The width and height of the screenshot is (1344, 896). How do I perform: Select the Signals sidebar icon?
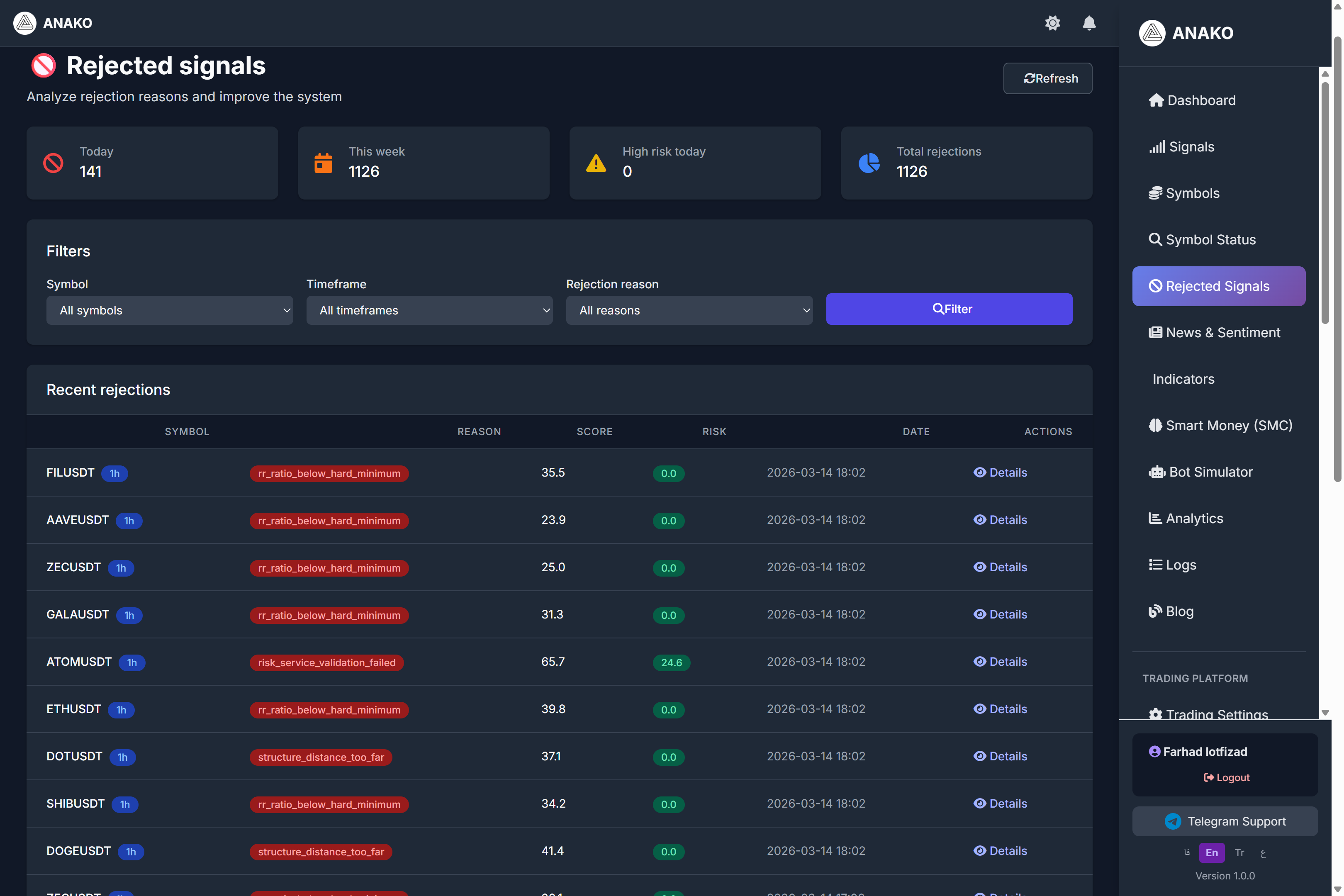(x=1157, y=146)
